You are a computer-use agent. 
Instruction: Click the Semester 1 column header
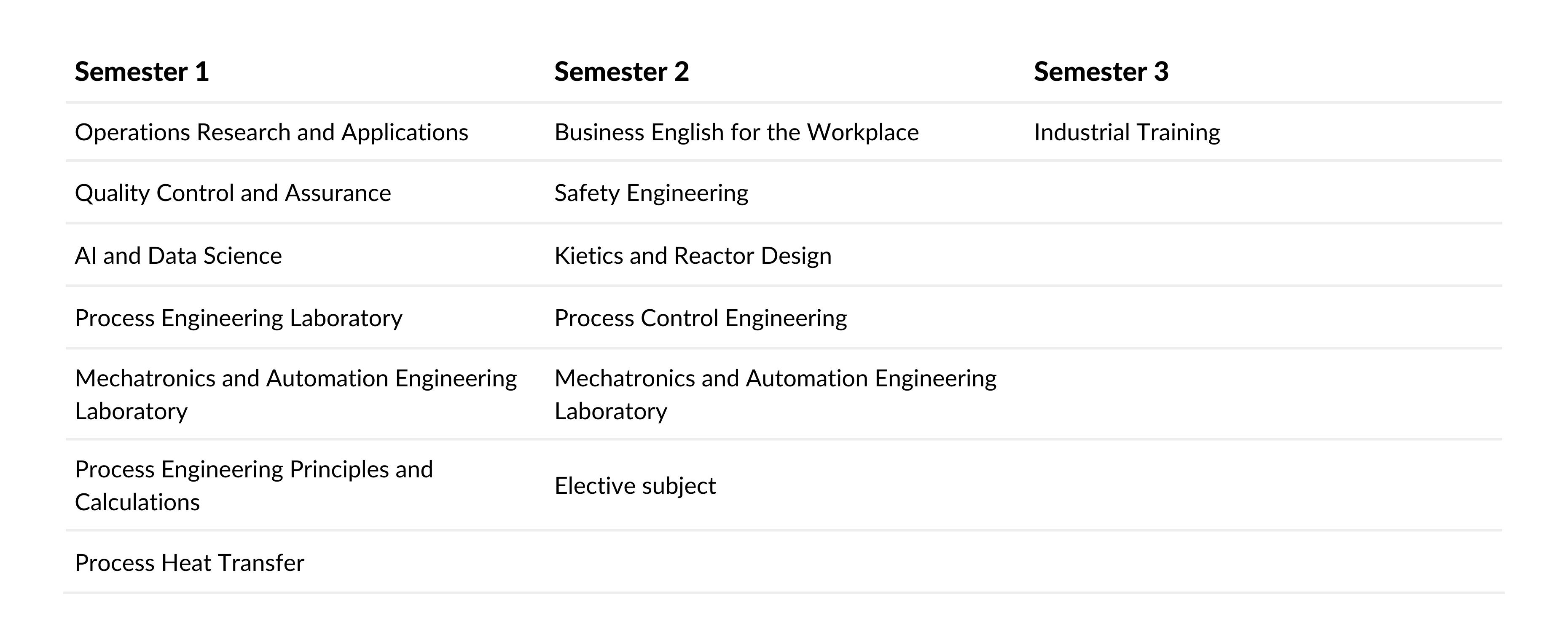[x=142, y=72]
